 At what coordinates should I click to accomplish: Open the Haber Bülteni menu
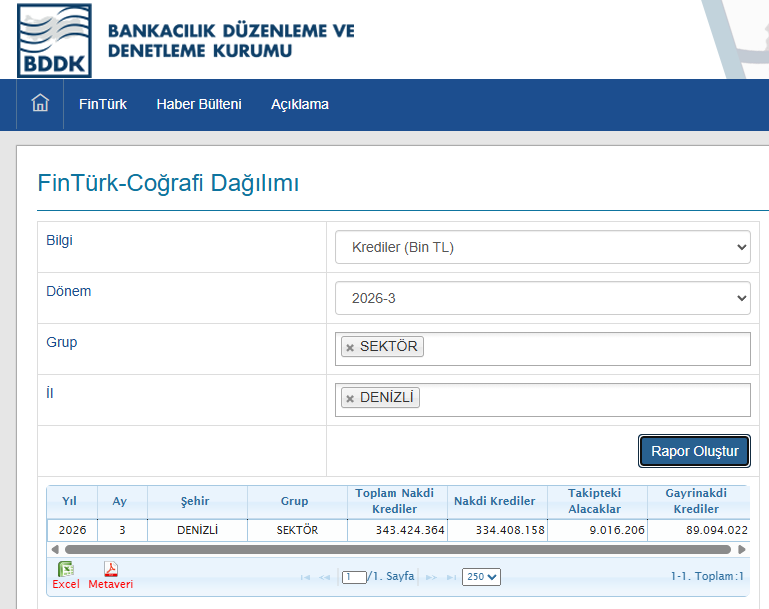click(x=199, y=104)
